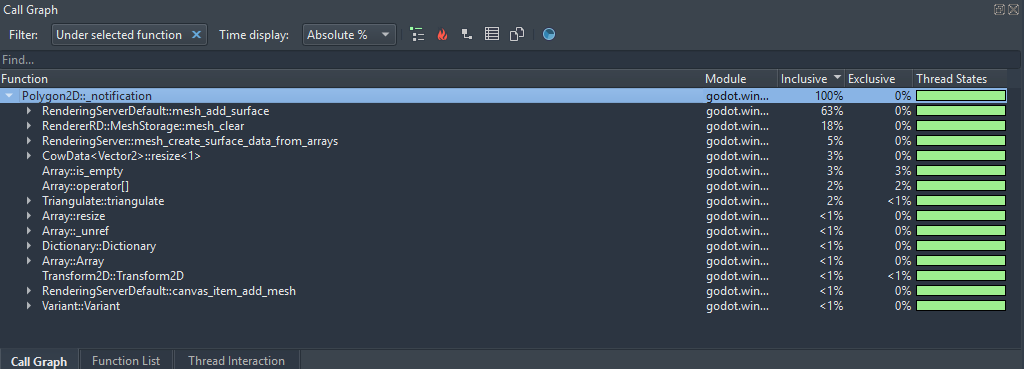Click thread state bar for Polygon2D::_notification
1024x369 pixels.
(x=961, y=96)
